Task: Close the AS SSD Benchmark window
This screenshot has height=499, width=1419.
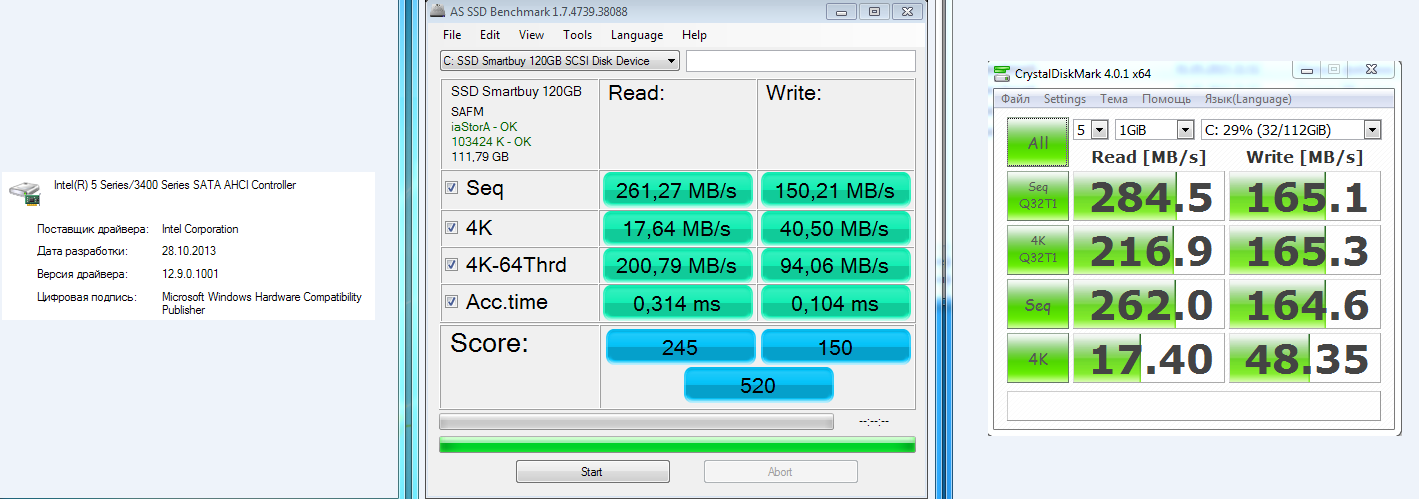Action: coord(908,12)
